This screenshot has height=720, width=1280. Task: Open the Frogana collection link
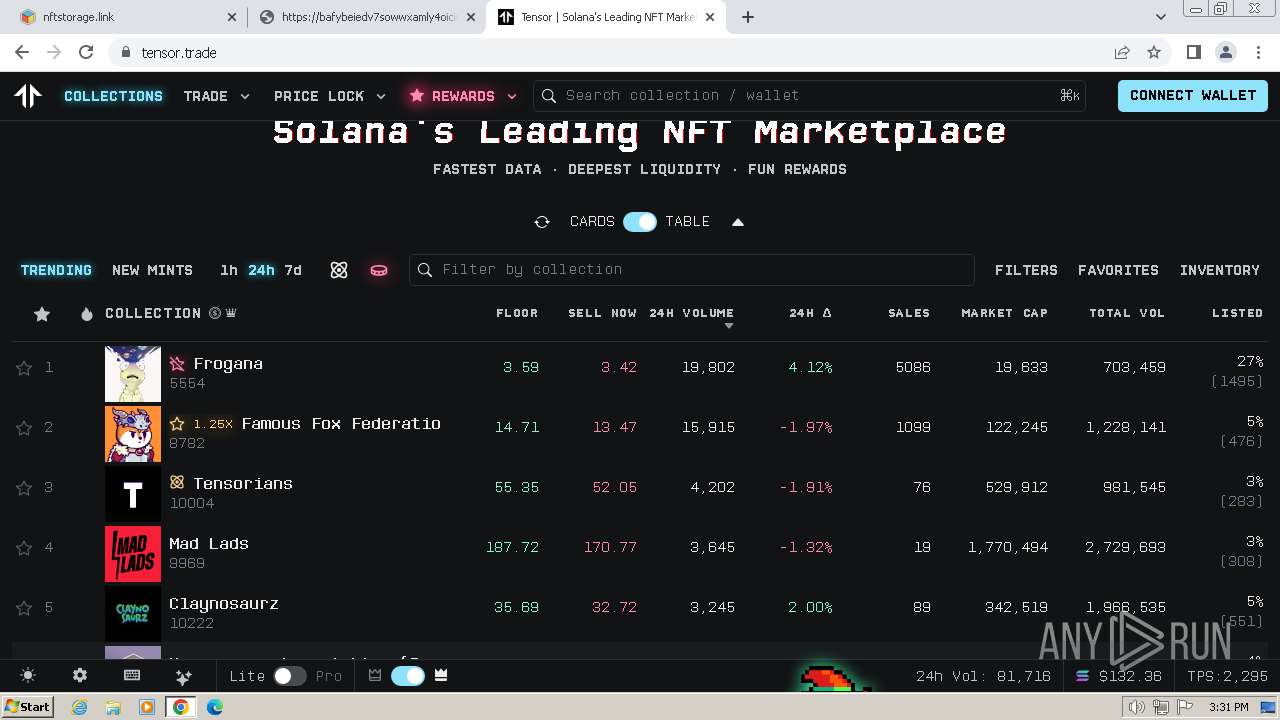click(228, 364)
